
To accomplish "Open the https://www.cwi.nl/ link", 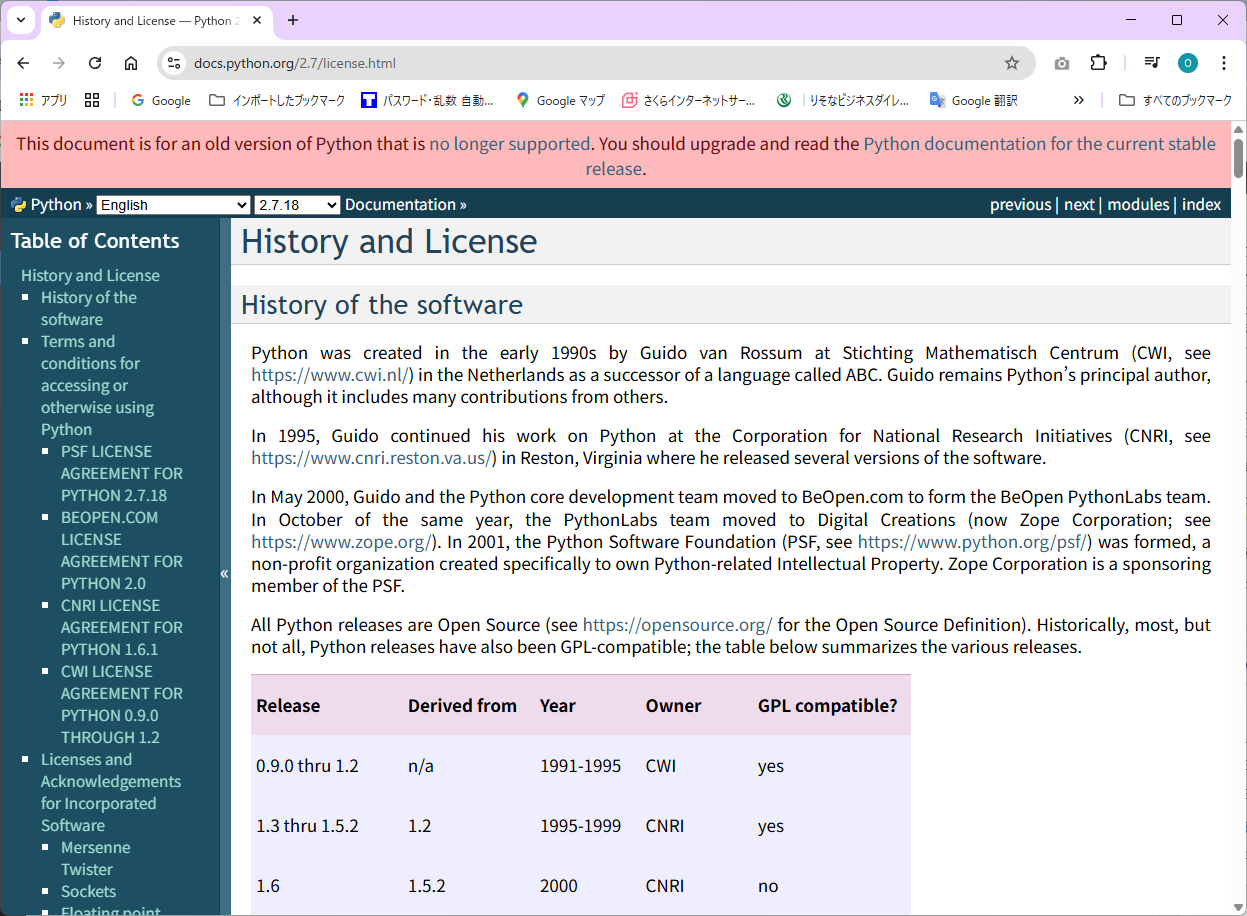I will [331, 375].
